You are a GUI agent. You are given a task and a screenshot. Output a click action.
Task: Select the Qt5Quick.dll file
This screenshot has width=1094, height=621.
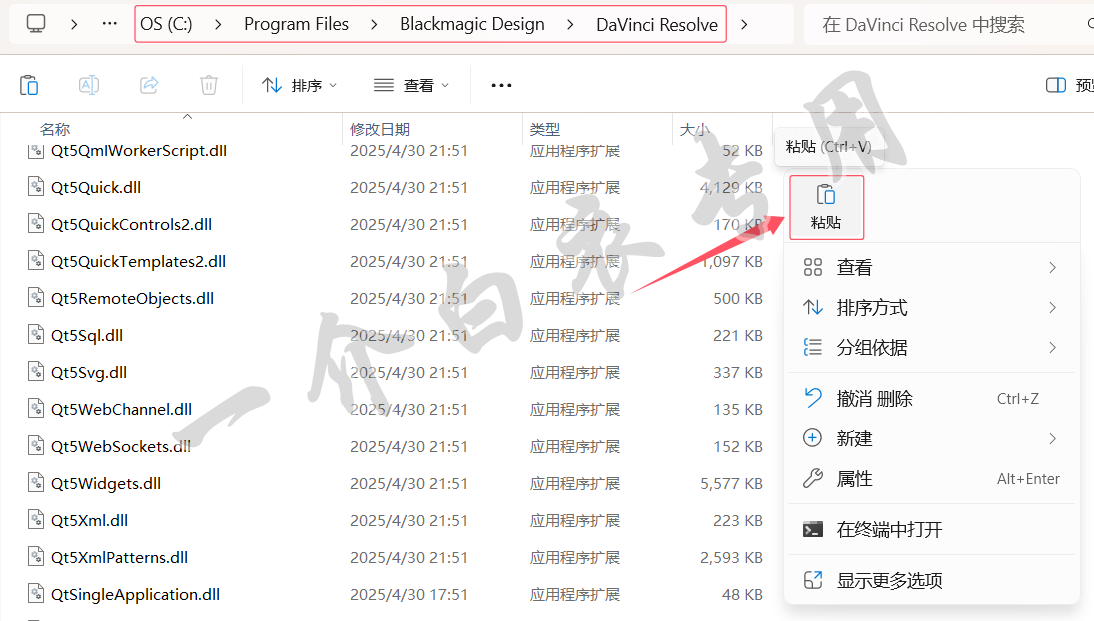[x=96, y=188]
